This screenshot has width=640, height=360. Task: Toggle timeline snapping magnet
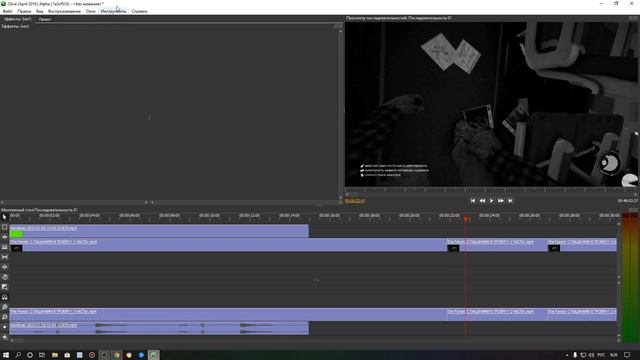[x=4, y=297]
